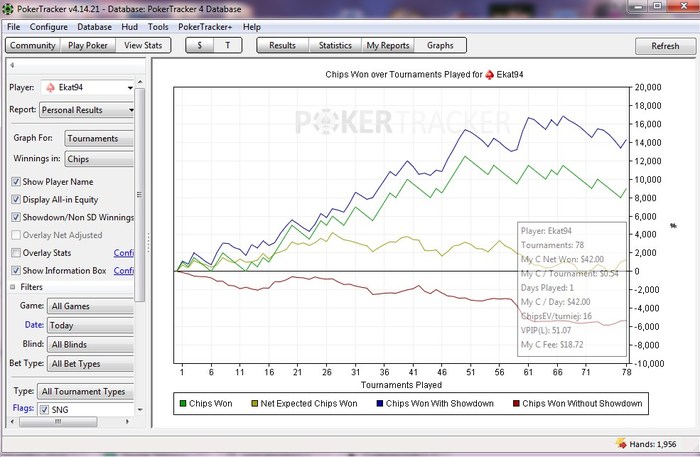Click the spade icon in chart title

489,75
